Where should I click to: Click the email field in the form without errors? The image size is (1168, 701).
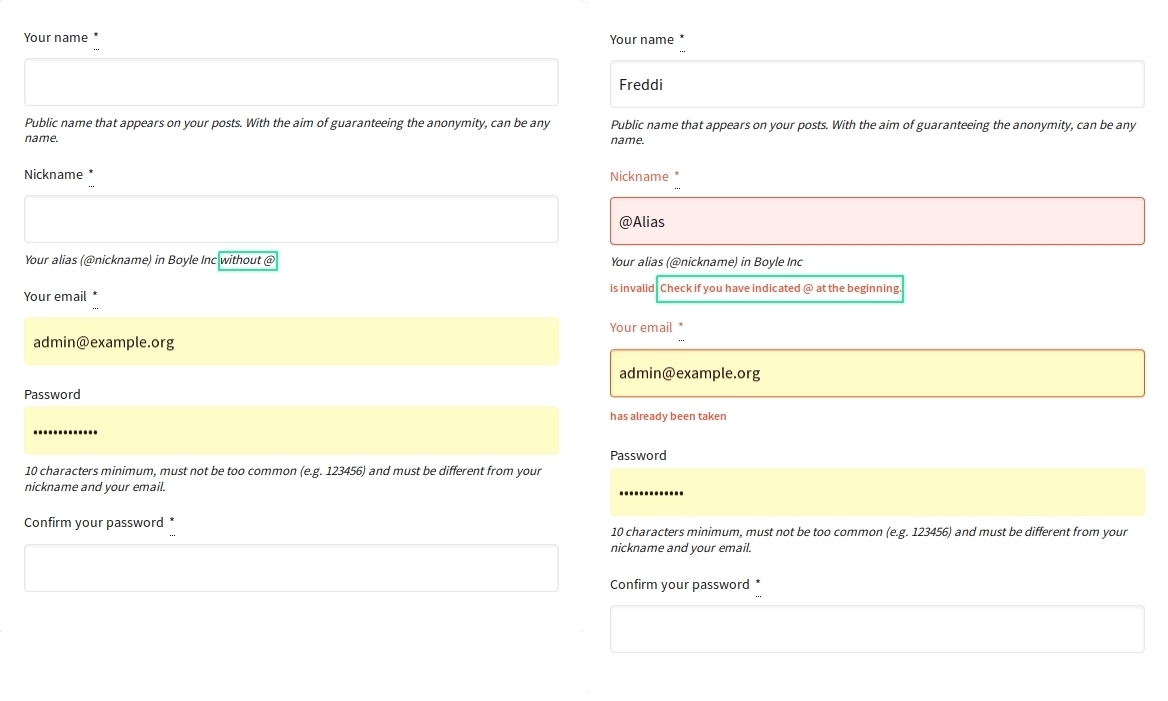coord(291,342)
